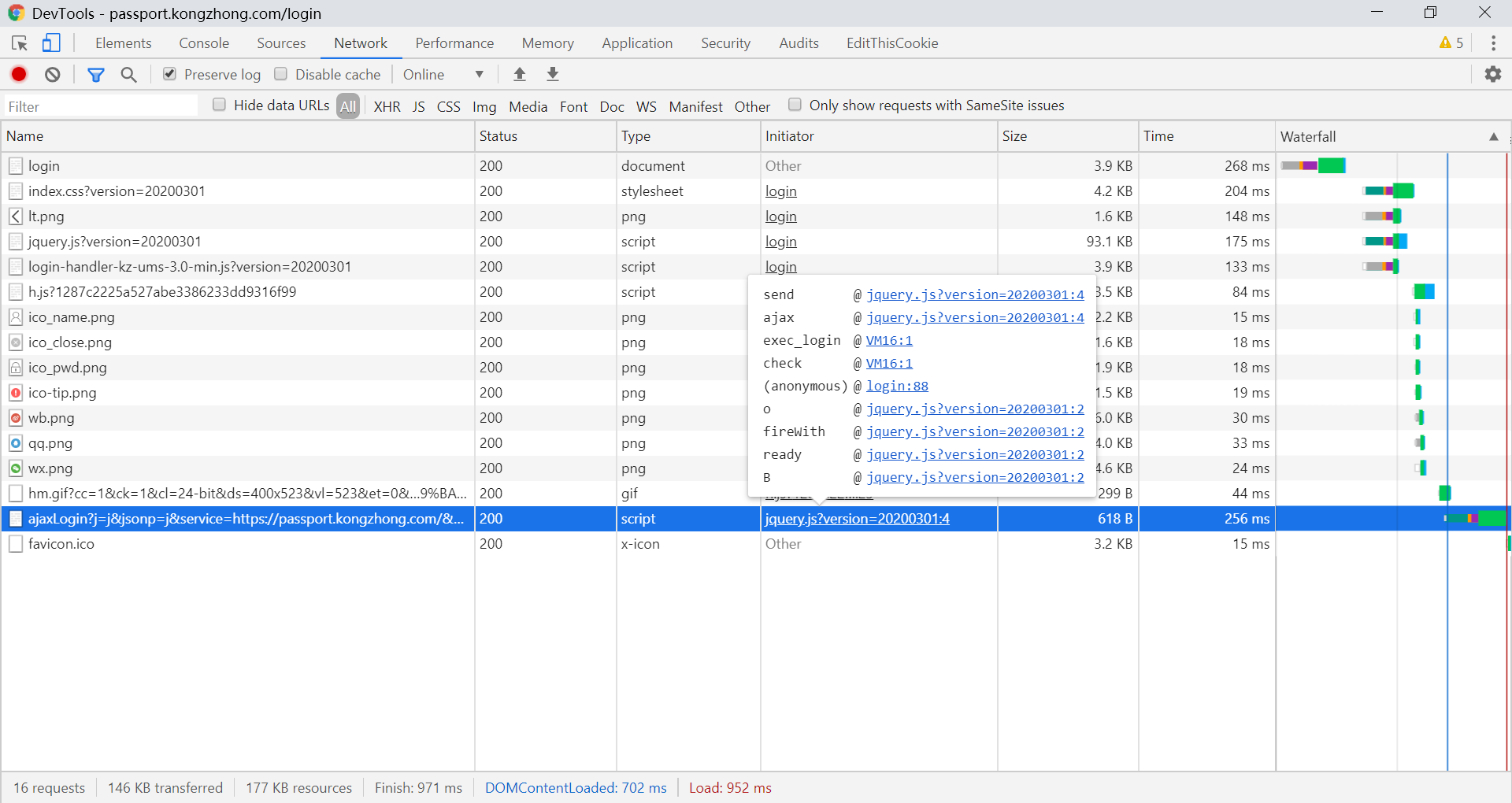Check the Hide data URLs box
Image resolution: width=1512 pixels, height=803 pixels.
219,105
